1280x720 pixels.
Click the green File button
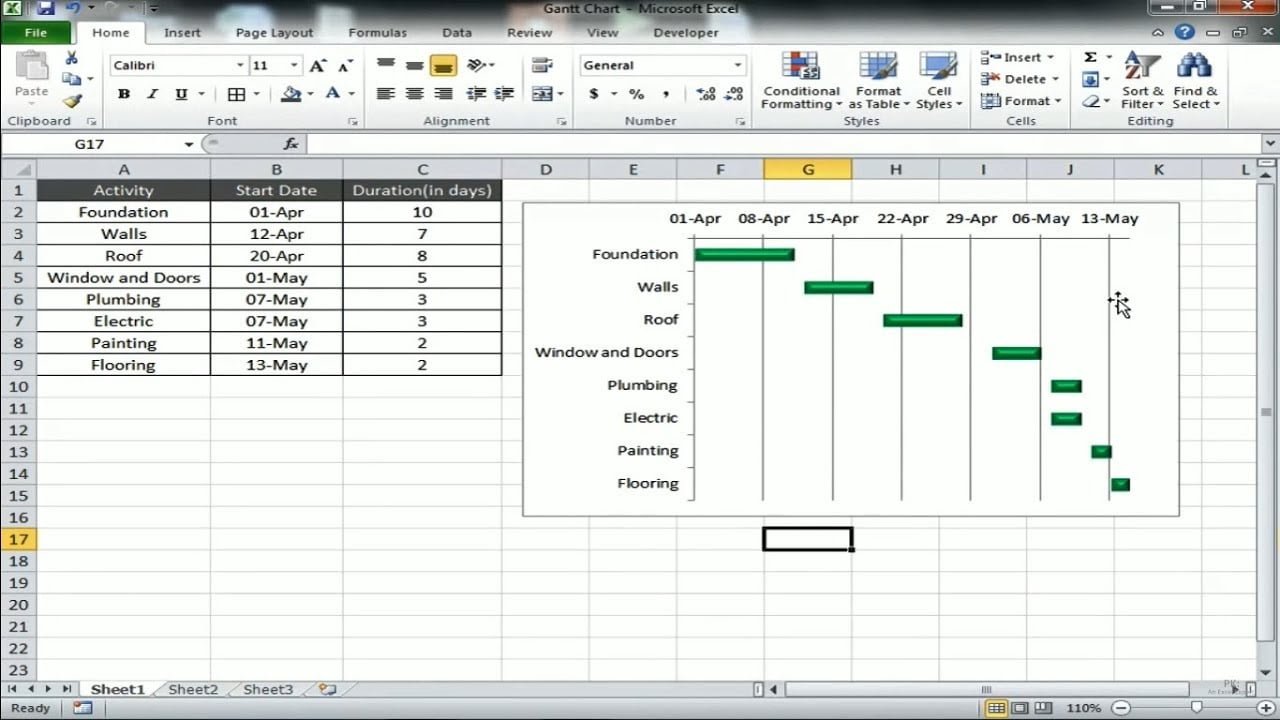(35, 33)
